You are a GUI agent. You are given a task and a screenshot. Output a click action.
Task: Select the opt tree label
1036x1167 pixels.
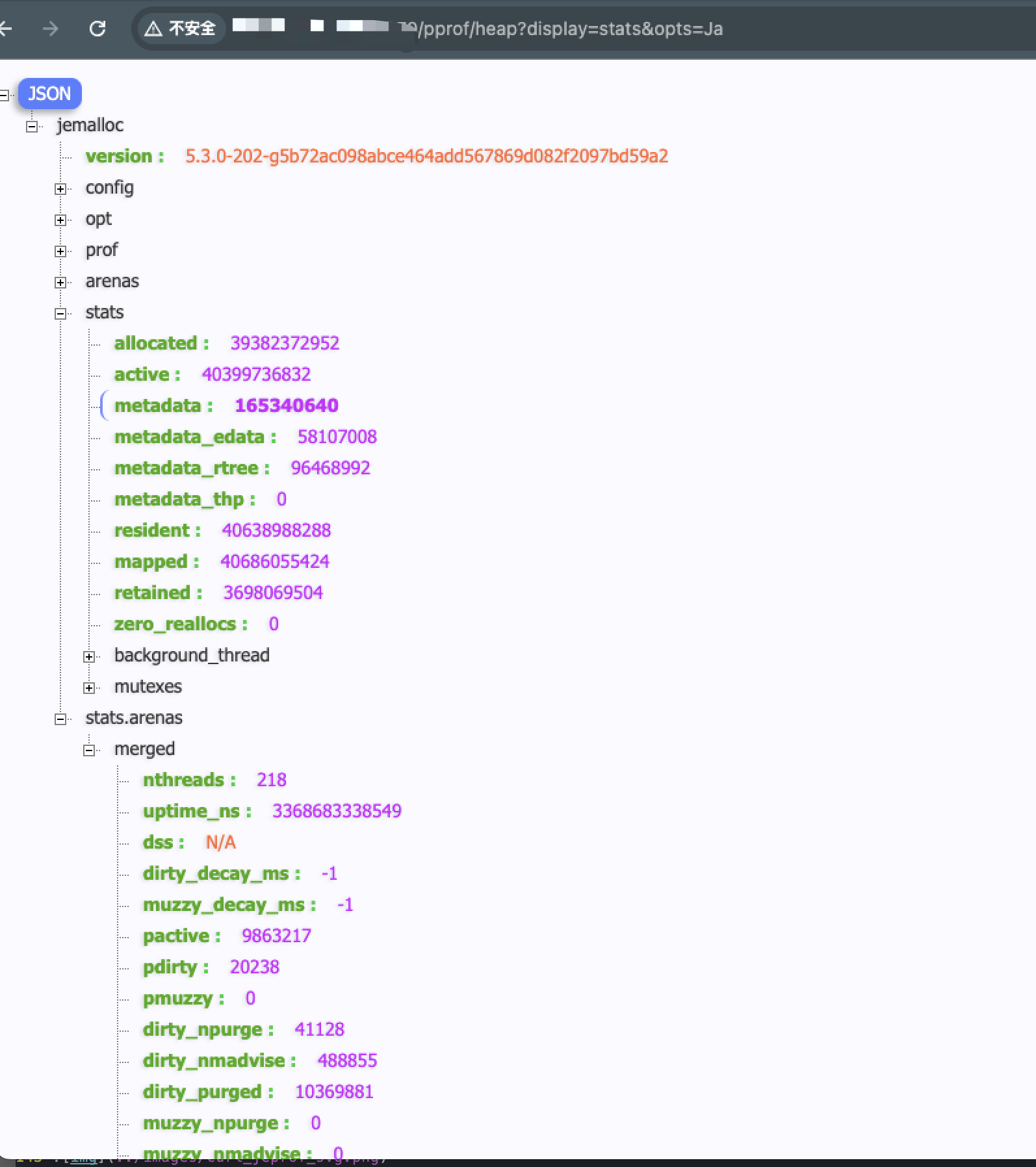(98, 219)
